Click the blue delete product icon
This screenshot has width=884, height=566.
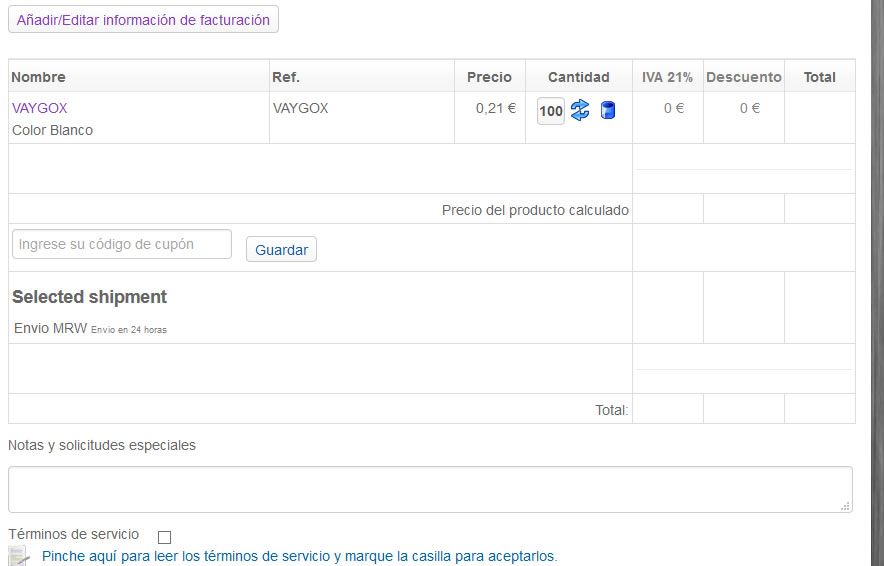coord(608,110)
